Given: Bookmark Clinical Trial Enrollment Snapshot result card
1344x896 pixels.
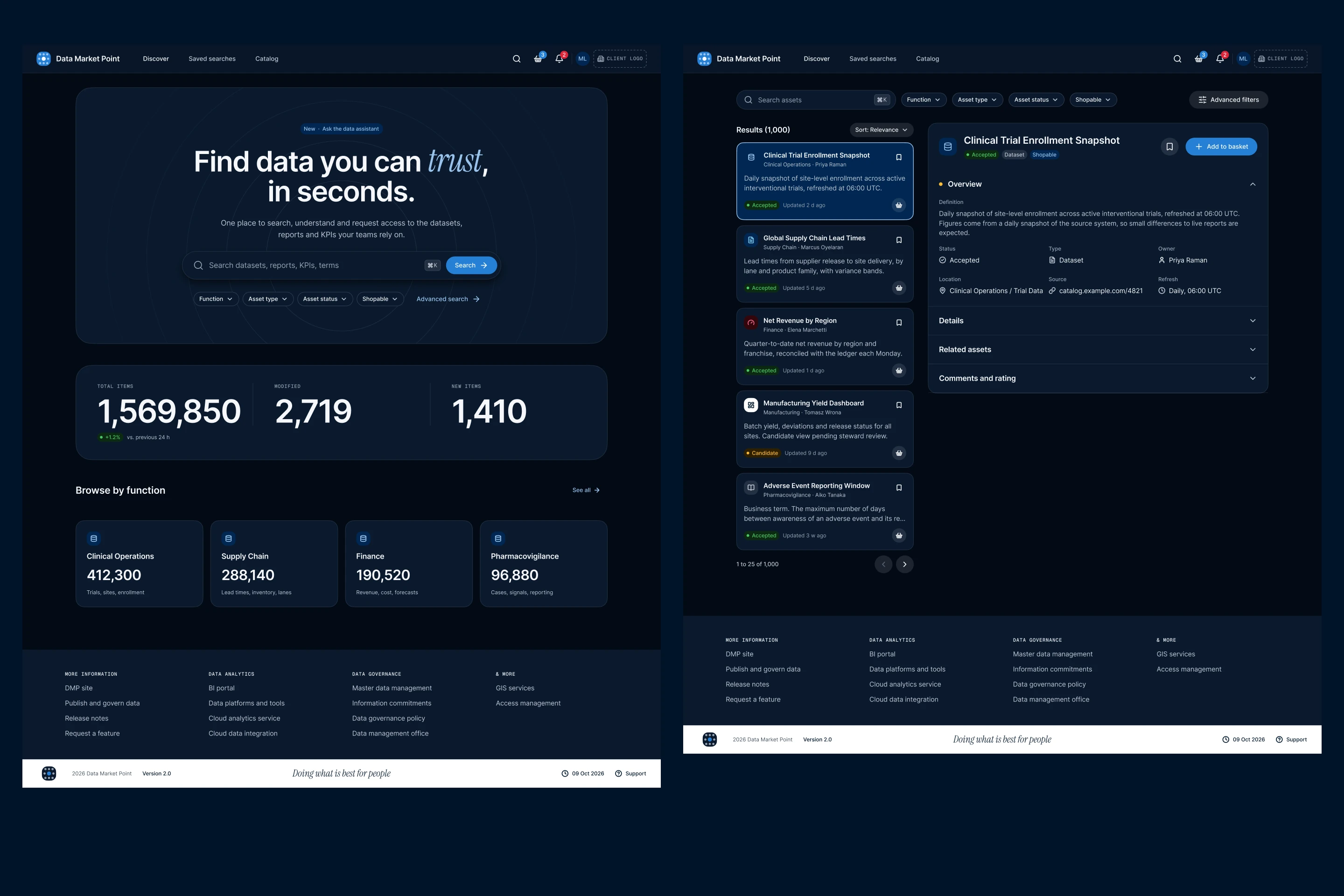Looking at the screenshot, I should click(899, 157).
